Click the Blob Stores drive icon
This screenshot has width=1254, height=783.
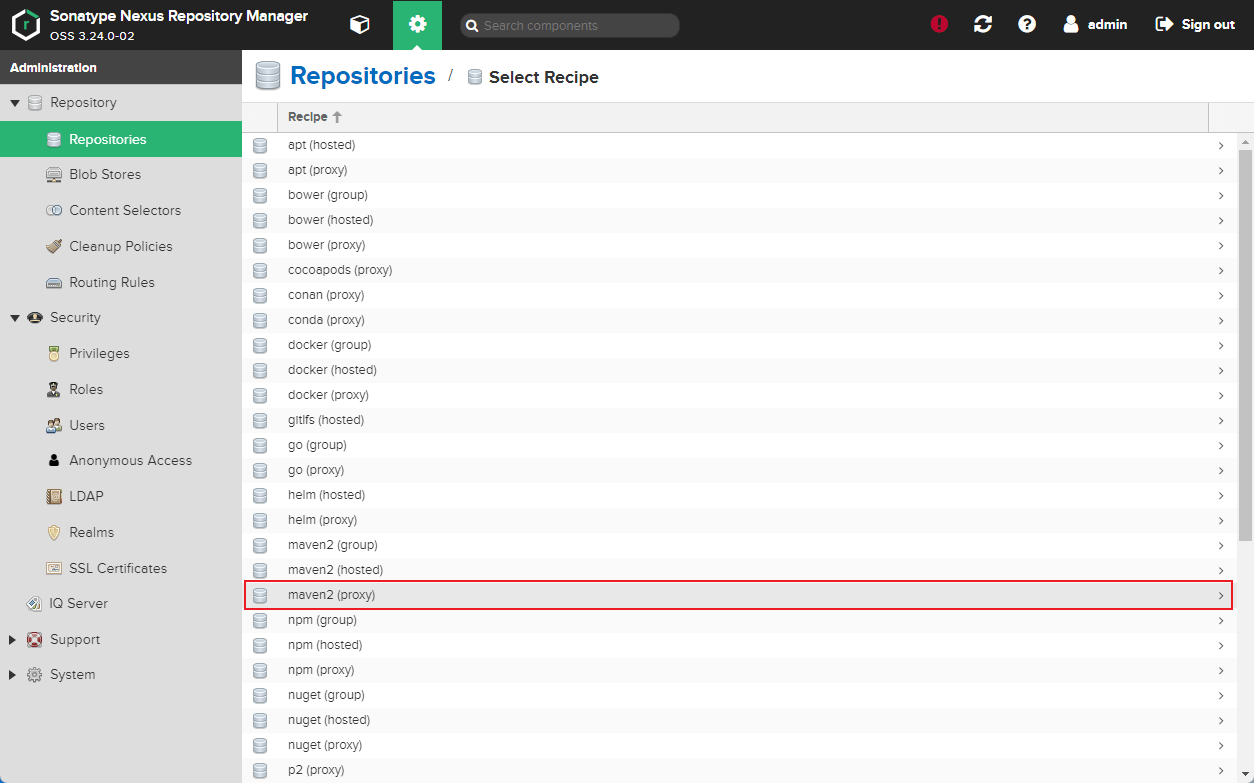[x=54, y=174]
